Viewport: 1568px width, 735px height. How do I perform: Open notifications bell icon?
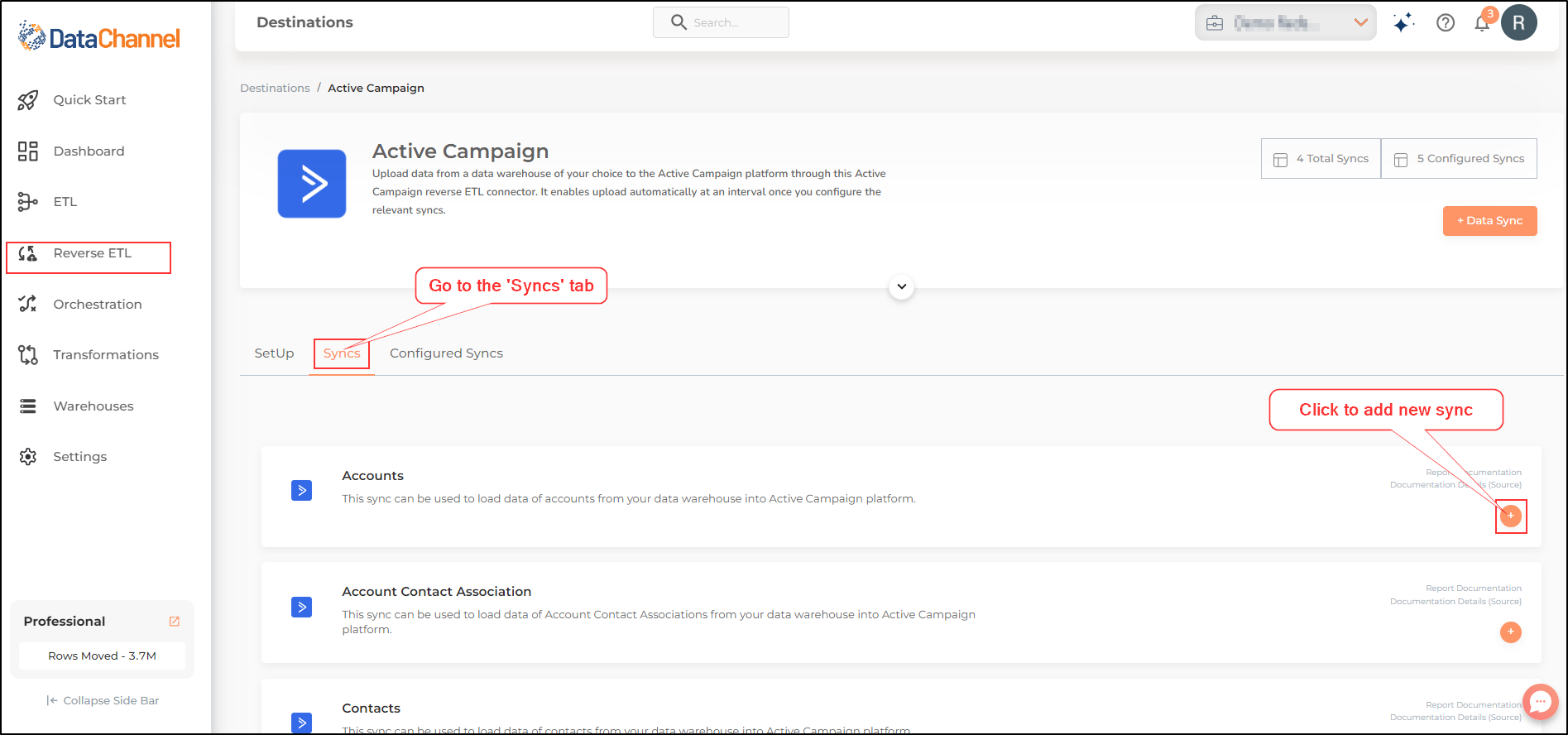[x=1483, y=22]
